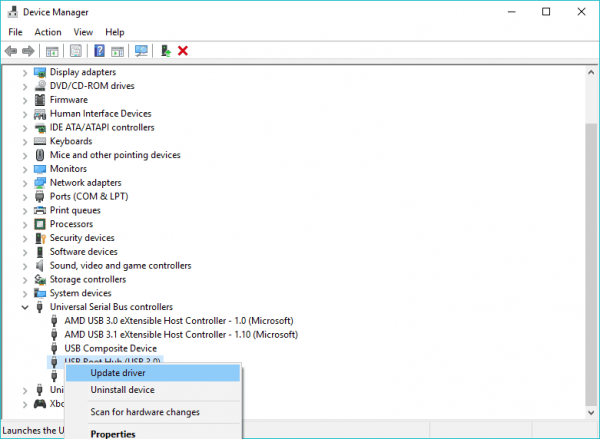
Task: Select Human Interface Devices label
Action: click(x=101, y=114)
